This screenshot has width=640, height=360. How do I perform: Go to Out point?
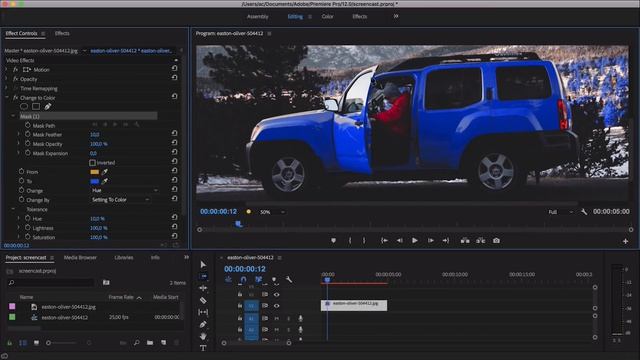pyautogui.click(x=446, y=241)
